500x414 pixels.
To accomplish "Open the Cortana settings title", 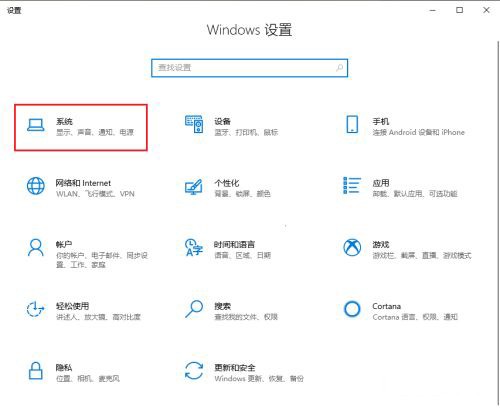I will [387, 306].
